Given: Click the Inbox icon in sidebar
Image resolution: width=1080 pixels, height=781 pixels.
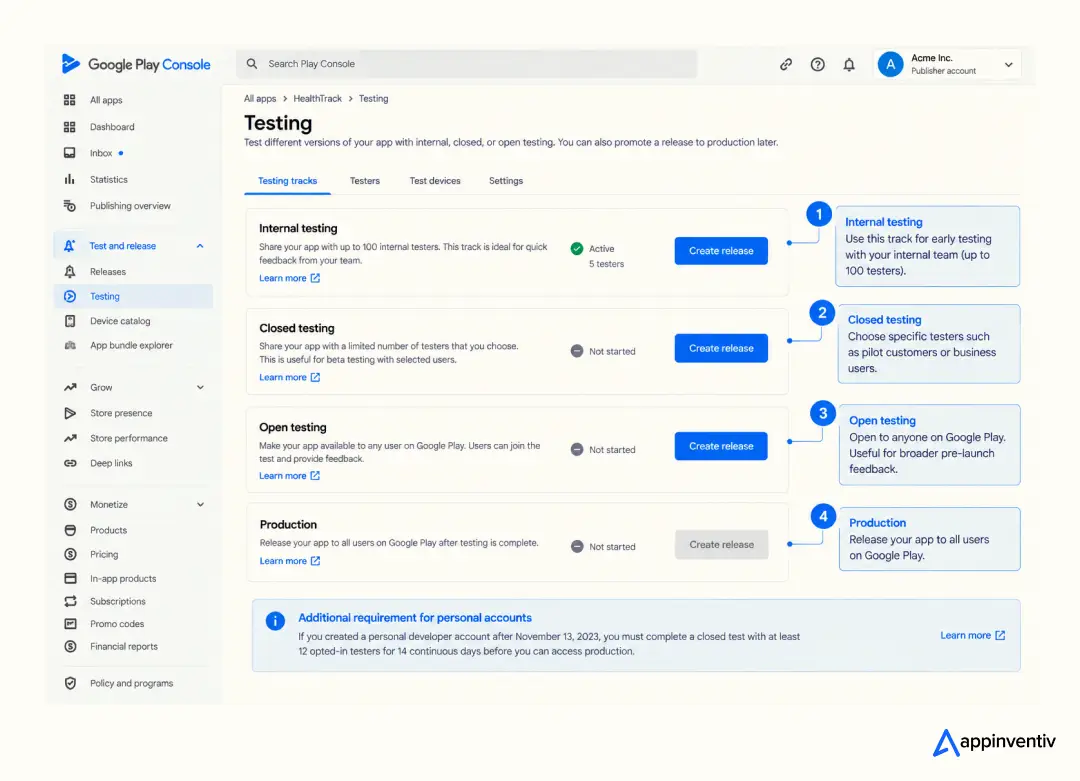Looking at the screenshot, I should (70, 153).
